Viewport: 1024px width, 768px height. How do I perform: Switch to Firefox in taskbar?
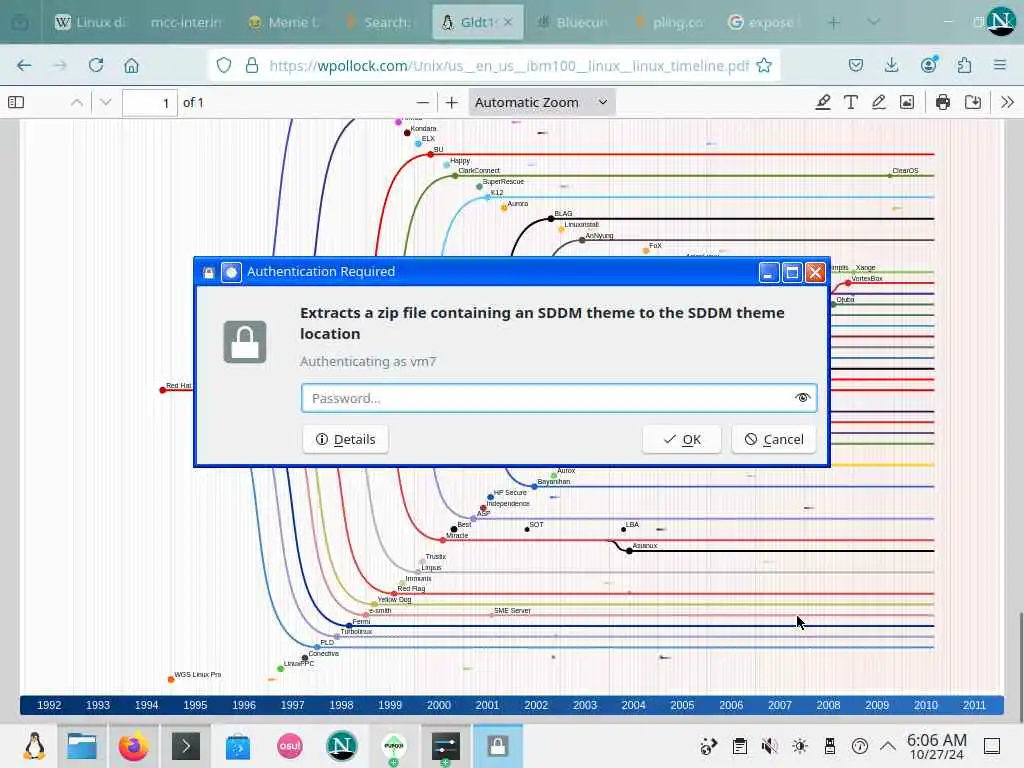point(133,746)
